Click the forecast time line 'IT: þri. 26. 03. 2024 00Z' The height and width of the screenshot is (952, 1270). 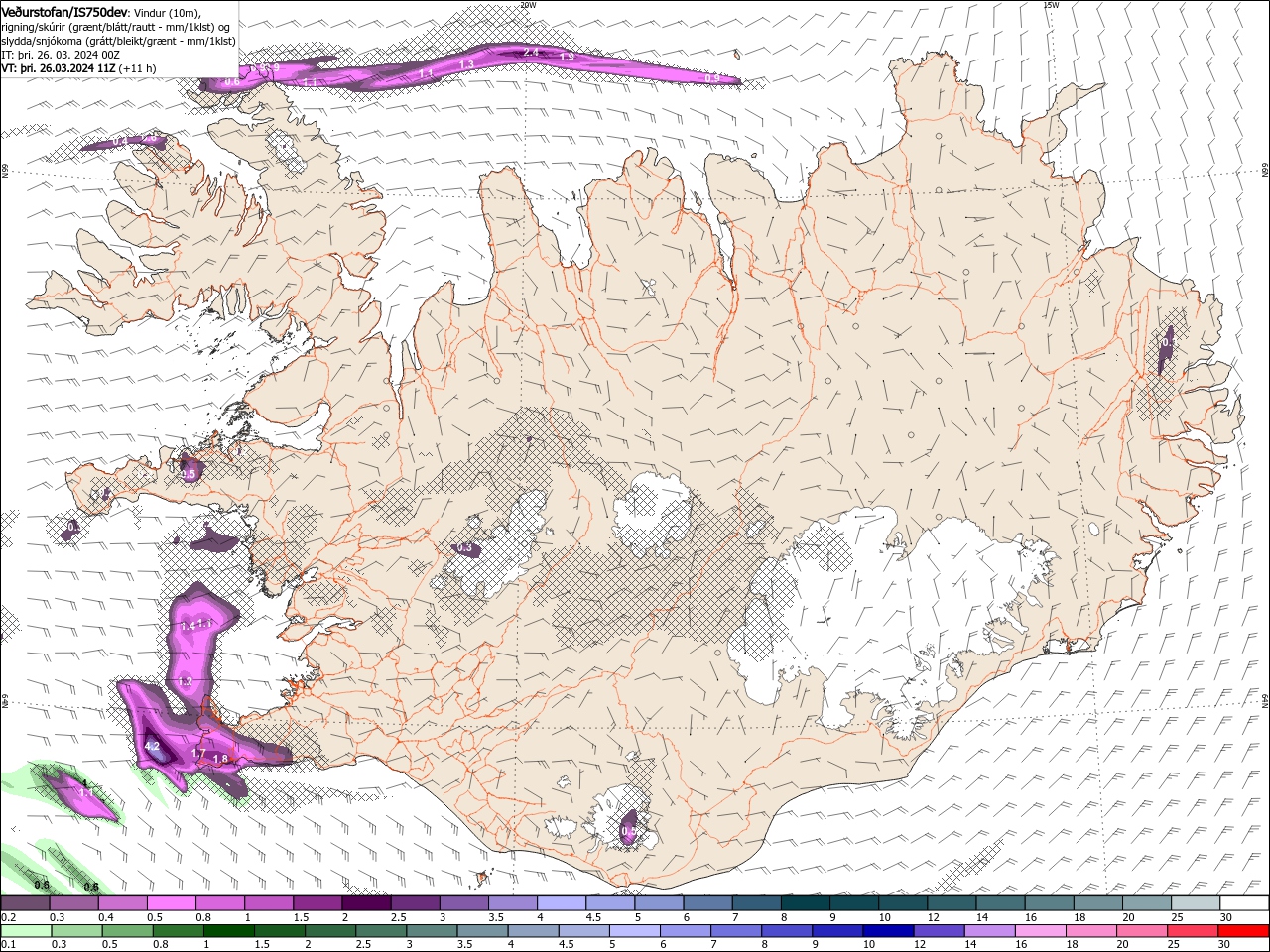point(62,55)
